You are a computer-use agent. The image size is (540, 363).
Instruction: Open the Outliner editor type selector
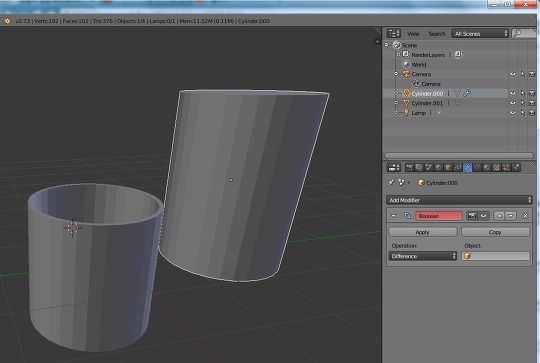393,33
